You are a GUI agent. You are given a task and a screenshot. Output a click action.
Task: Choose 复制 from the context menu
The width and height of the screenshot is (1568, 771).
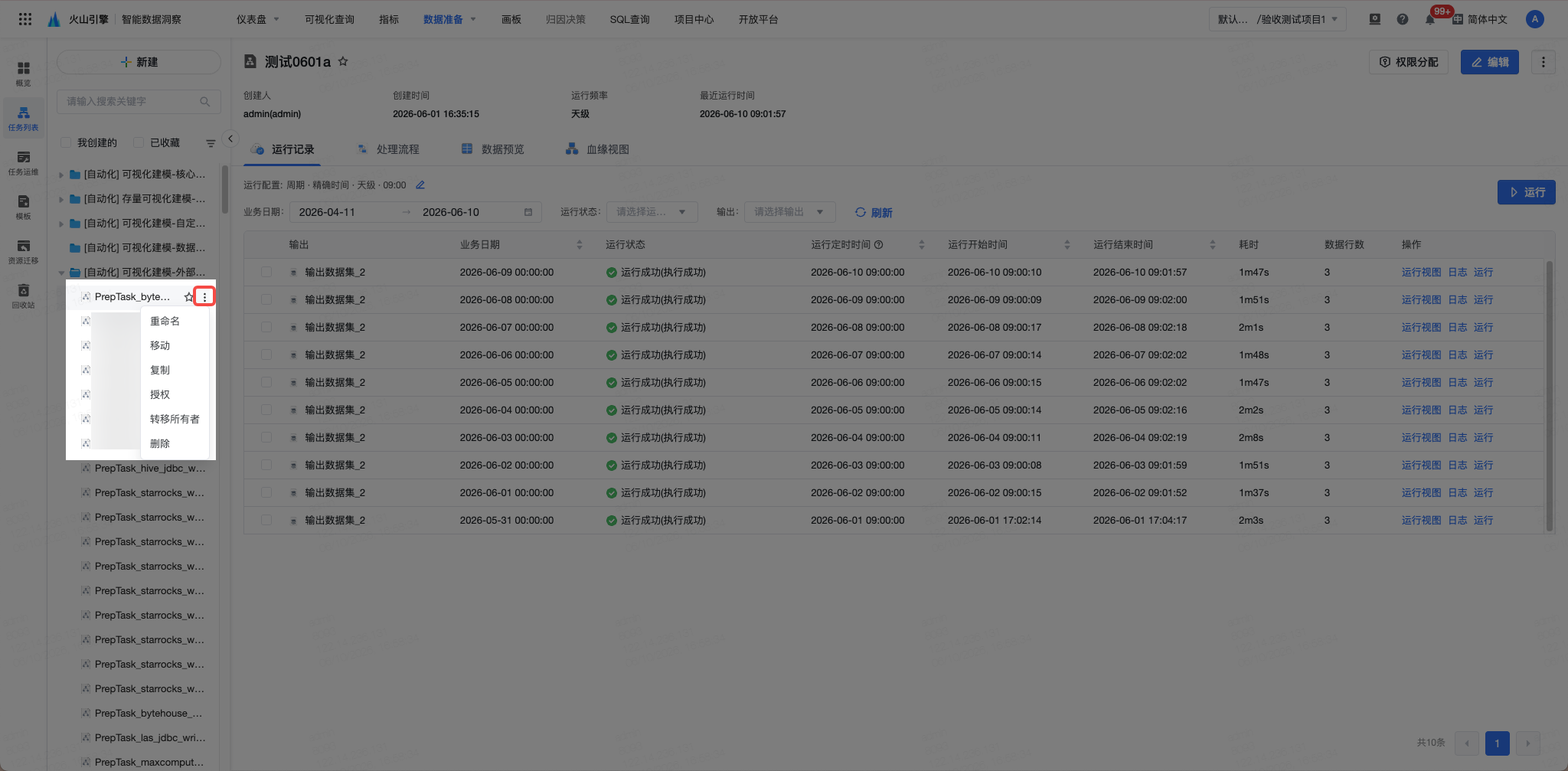pos(175,371)
